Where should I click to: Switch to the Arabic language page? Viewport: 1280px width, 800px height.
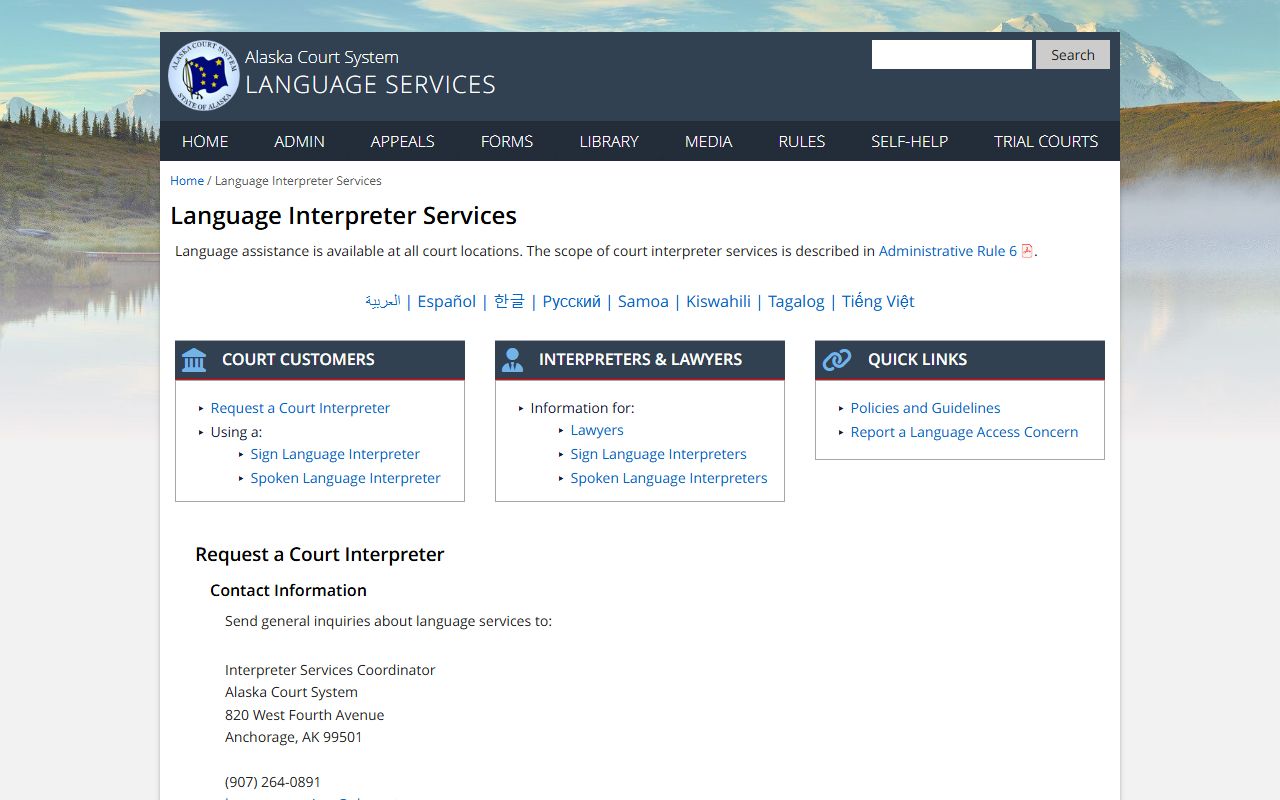pyautogui.click(x=382, y=301)
